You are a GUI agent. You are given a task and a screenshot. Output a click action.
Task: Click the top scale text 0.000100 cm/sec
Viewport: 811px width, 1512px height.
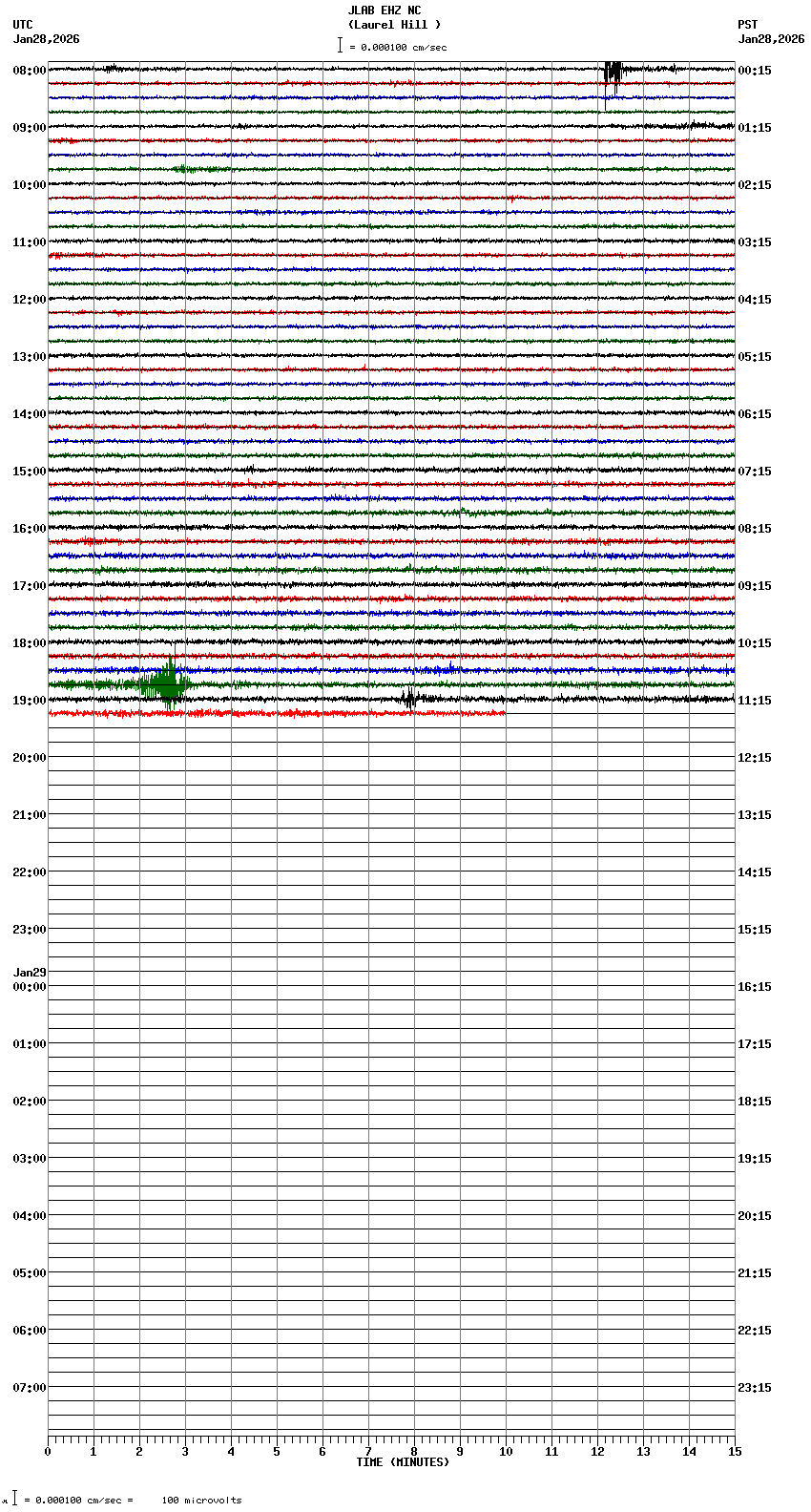click(404, 47)
